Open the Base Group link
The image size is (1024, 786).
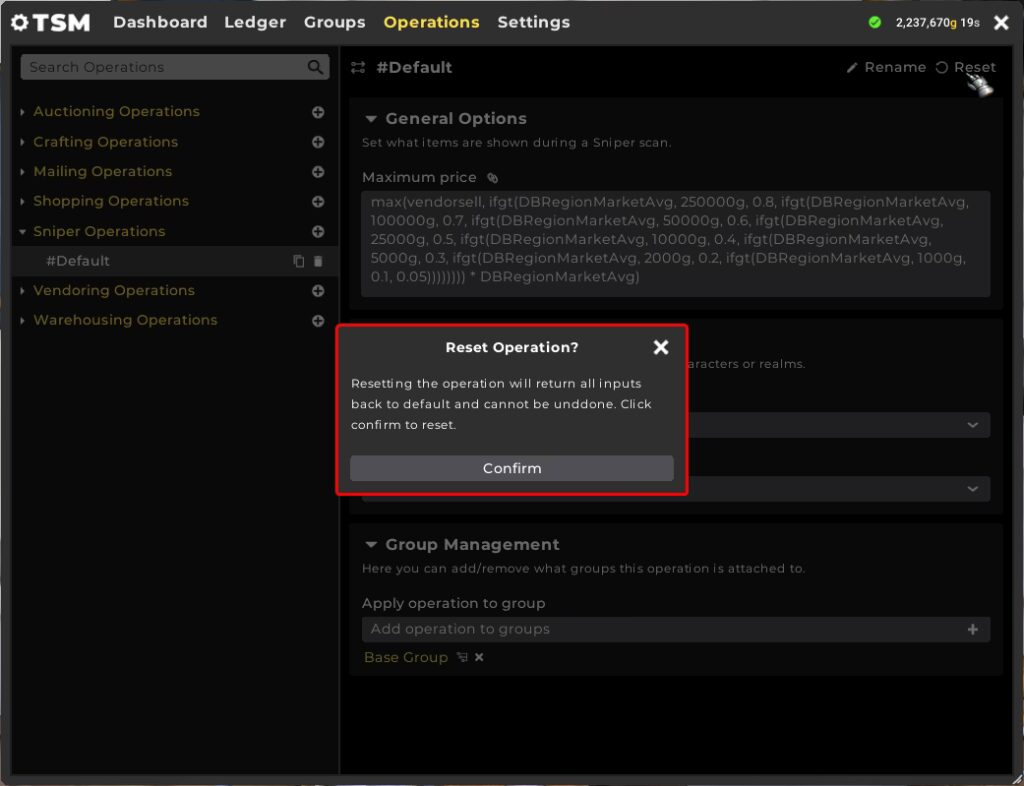click(x=405, y=657)
